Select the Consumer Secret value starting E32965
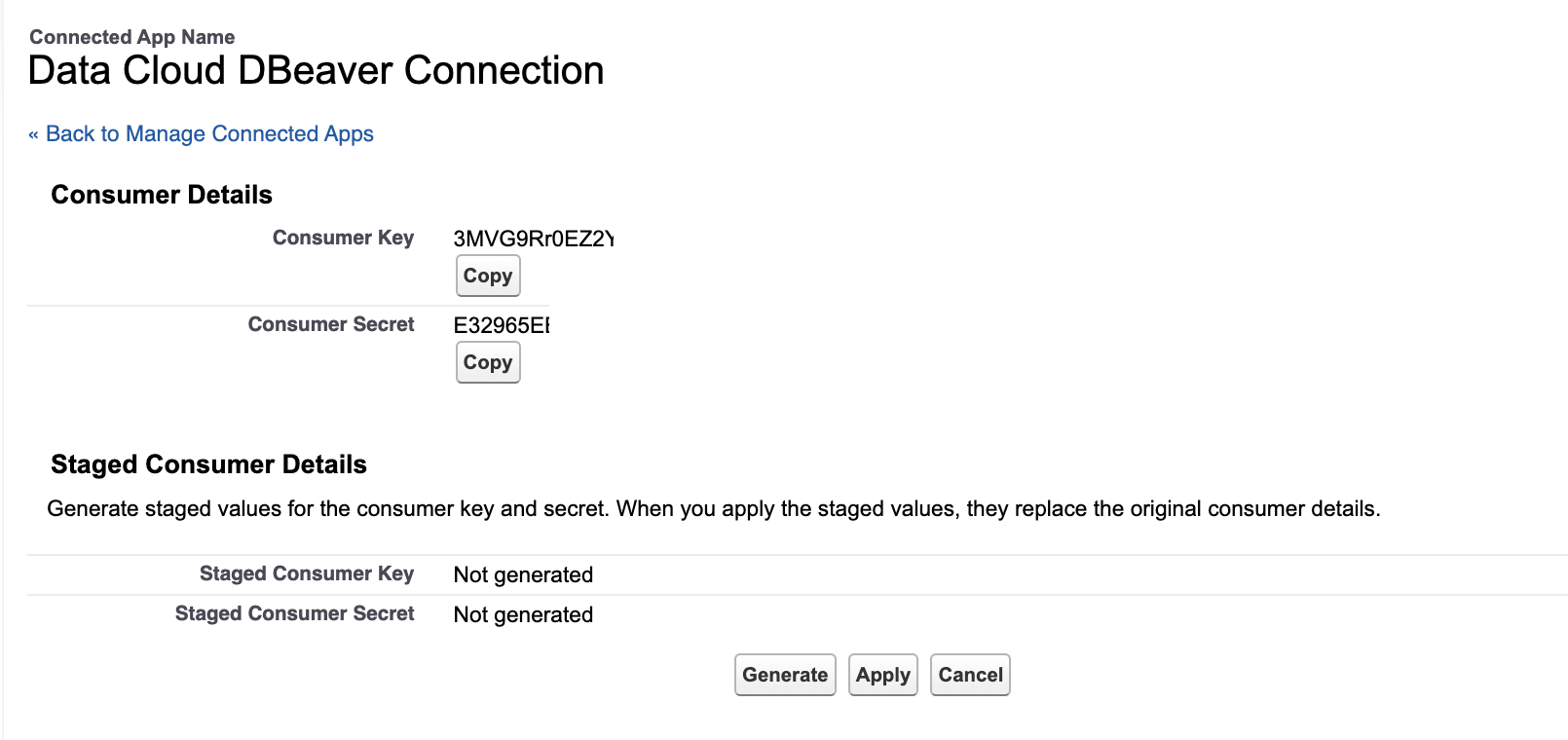Screen dimensions: 1568x740 (x=502, y=324)
